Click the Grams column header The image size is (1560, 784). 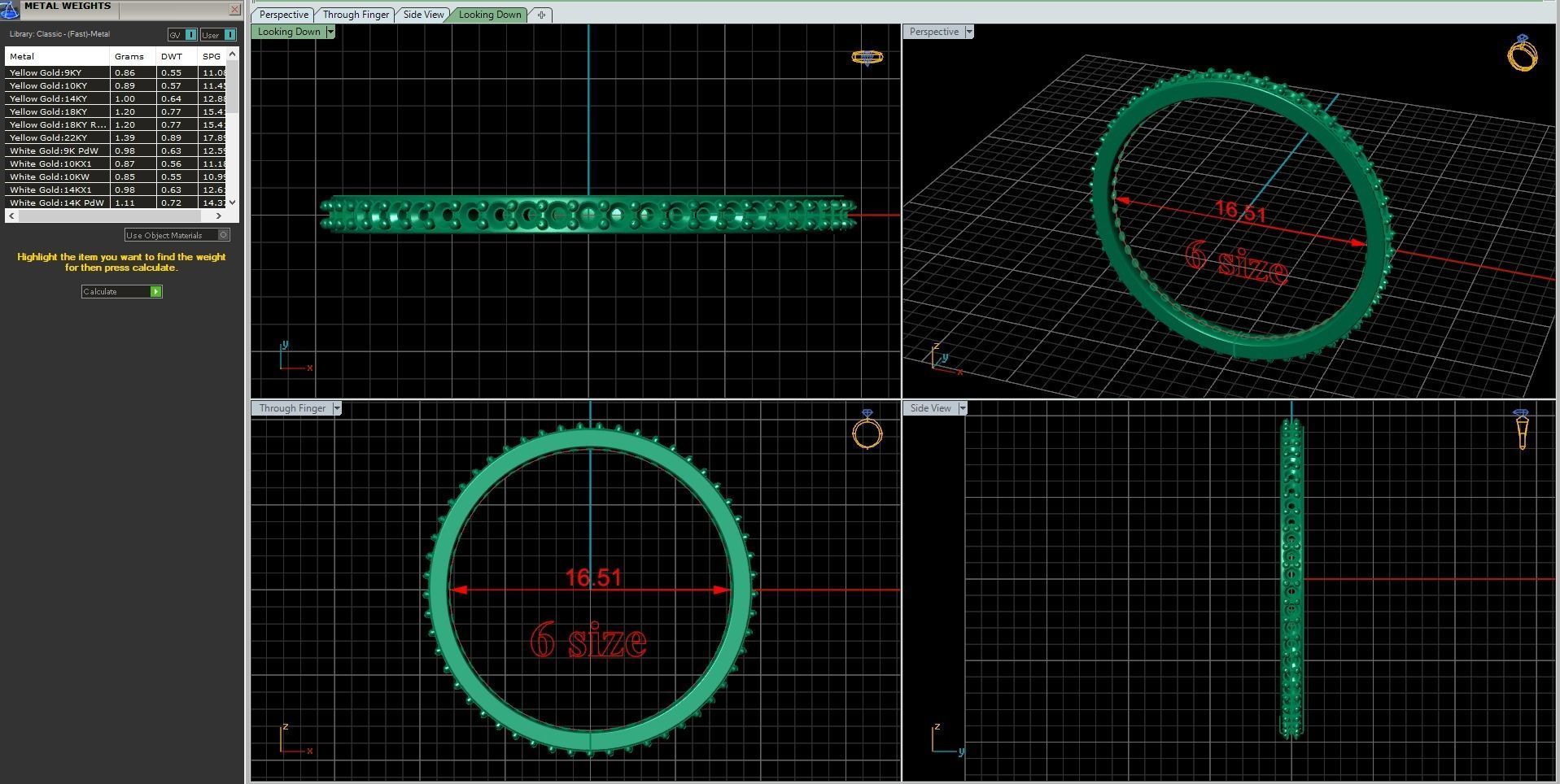point(133,56)
